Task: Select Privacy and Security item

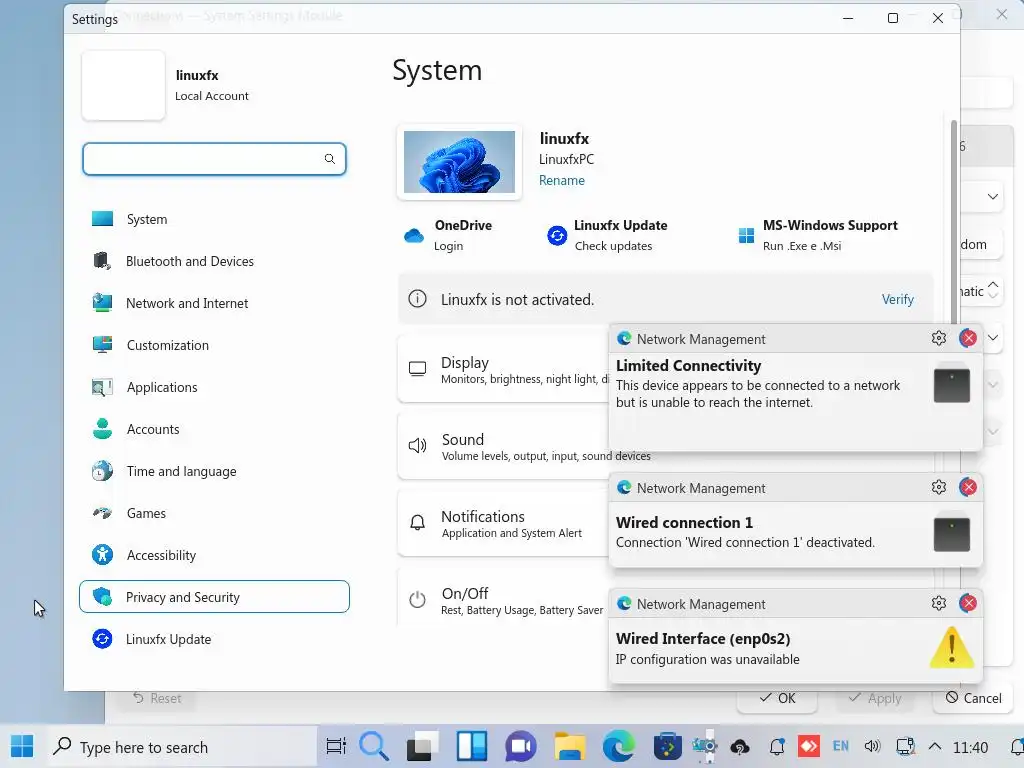Action: click(x=214, y=597)
